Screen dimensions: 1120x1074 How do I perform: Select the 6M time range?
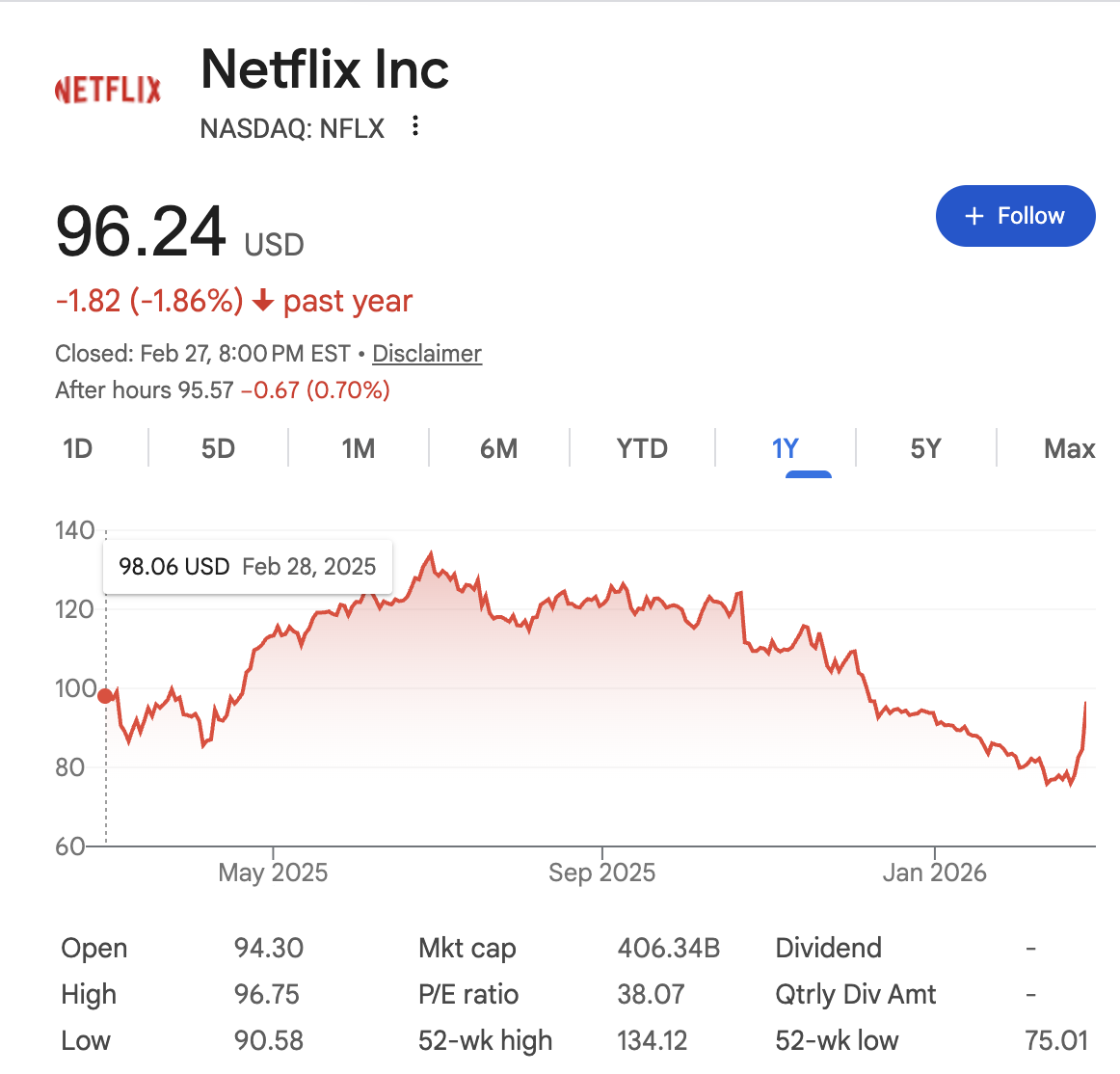tap(498, 448)
